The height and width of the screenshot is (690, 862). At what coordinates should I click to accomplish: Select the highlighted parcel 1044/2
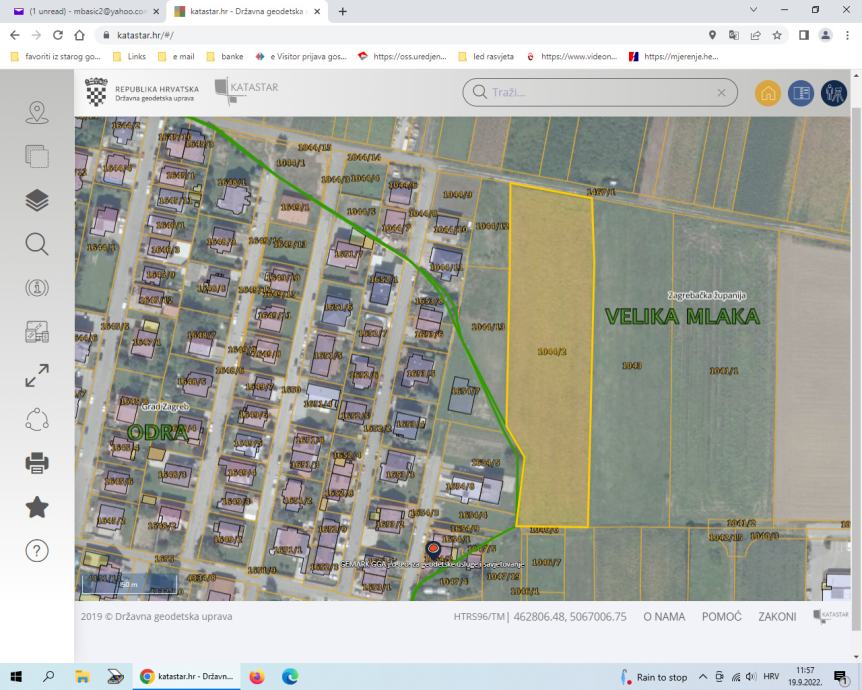click(550, 352)
